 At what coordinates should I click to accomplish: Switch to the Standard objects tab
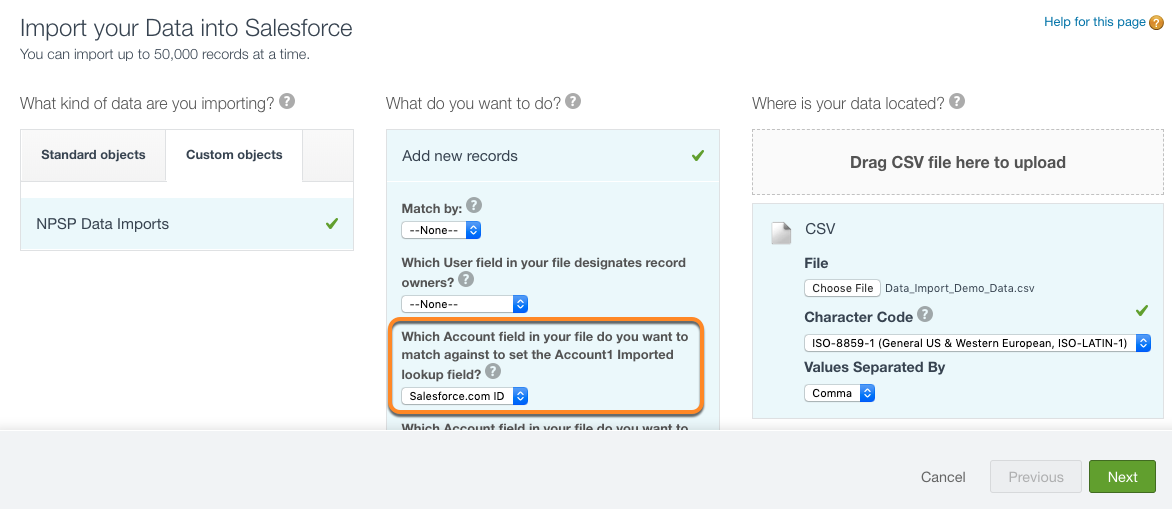coord(93,155)
